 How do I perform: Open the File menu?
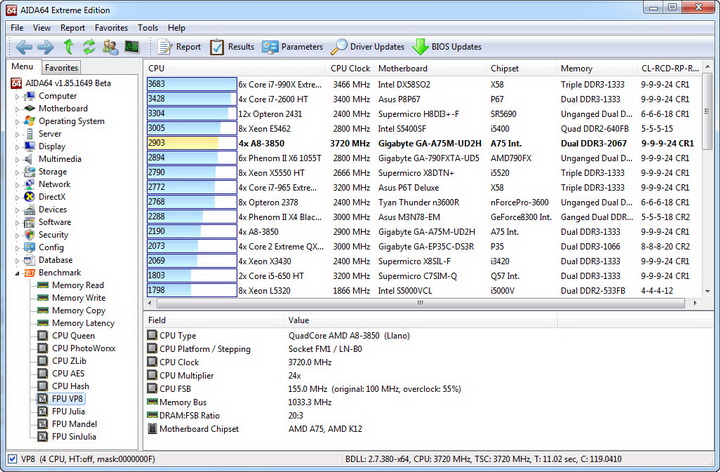[17, 28]
